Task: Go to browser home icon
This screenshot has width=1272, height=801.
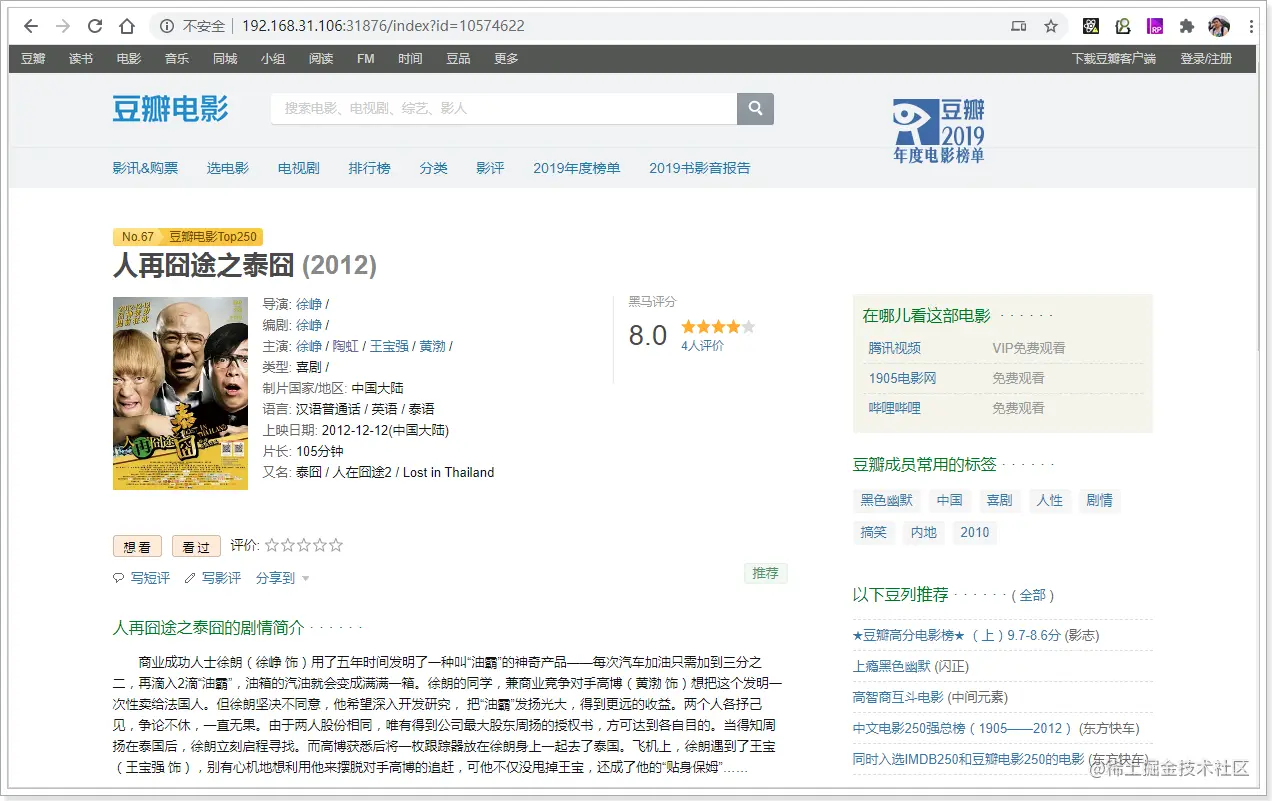Action: click(x=127, y=26)
